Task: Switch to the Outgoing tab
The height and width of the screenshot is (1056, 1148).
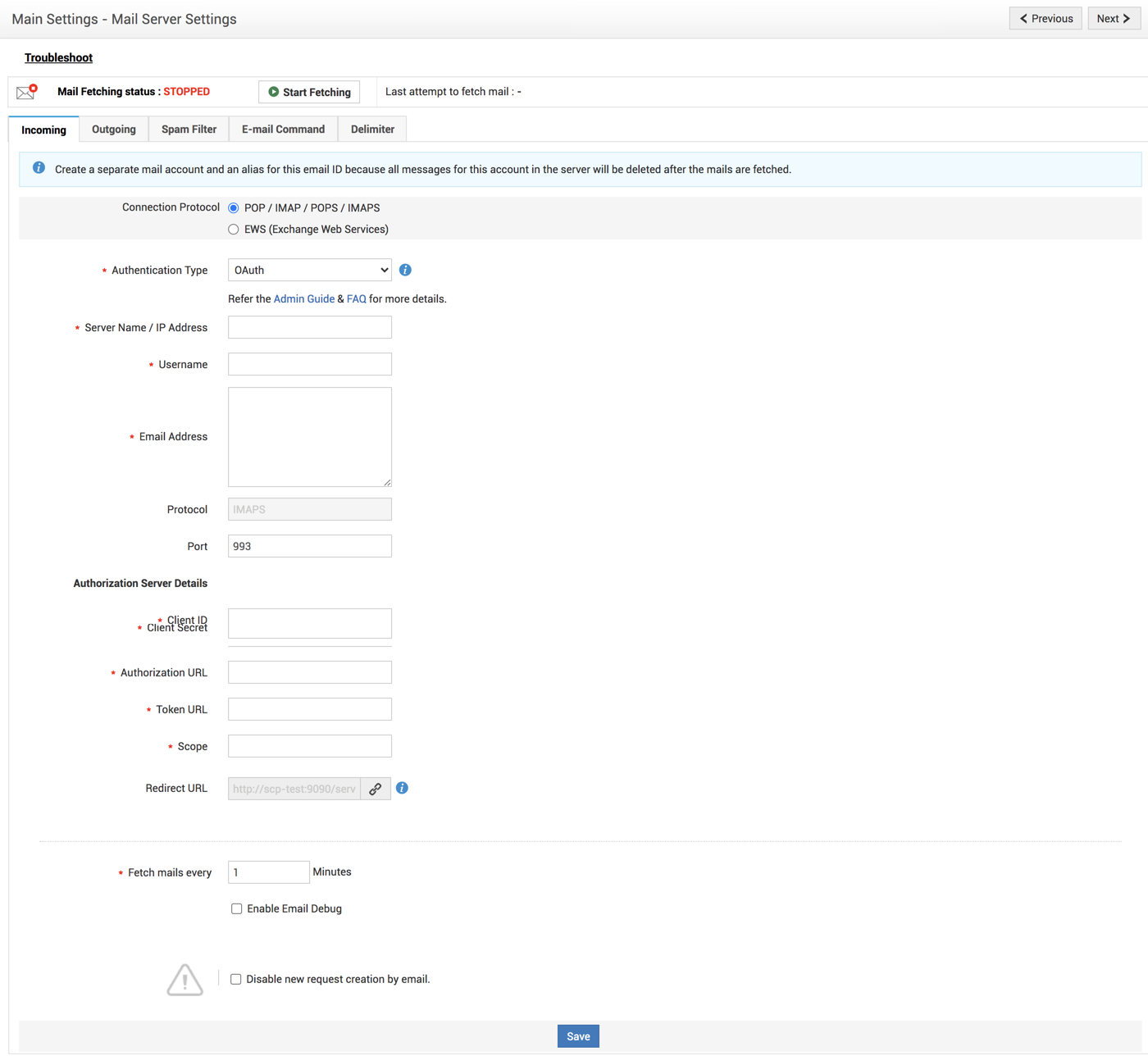Action: coord(114,130)
